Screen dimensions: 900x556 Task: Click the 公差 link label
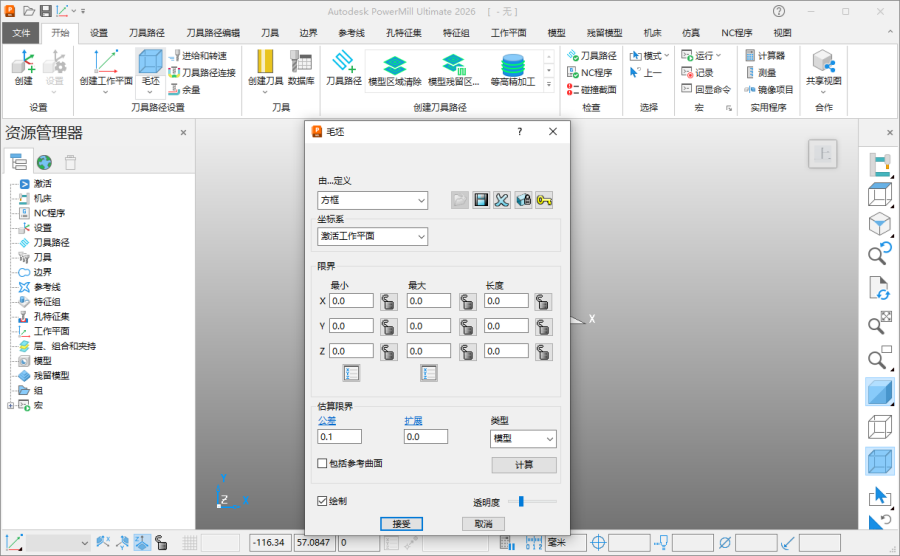pos(327,421)
